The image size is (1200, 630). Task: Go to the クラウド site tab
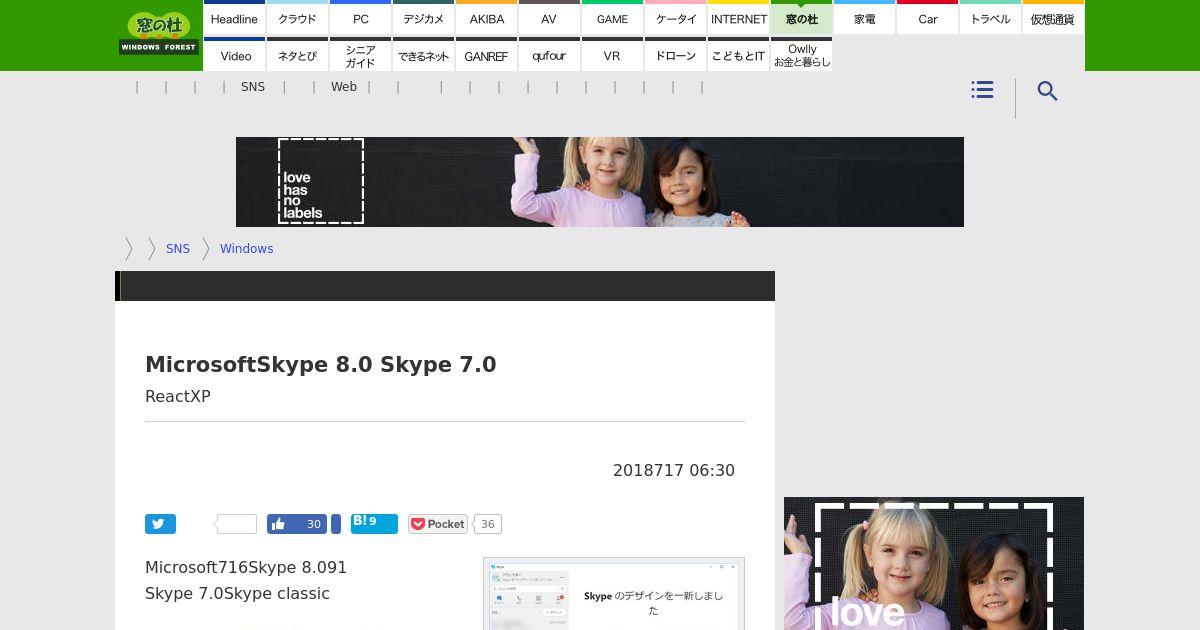pyautogui.click(x=297, y=18)
